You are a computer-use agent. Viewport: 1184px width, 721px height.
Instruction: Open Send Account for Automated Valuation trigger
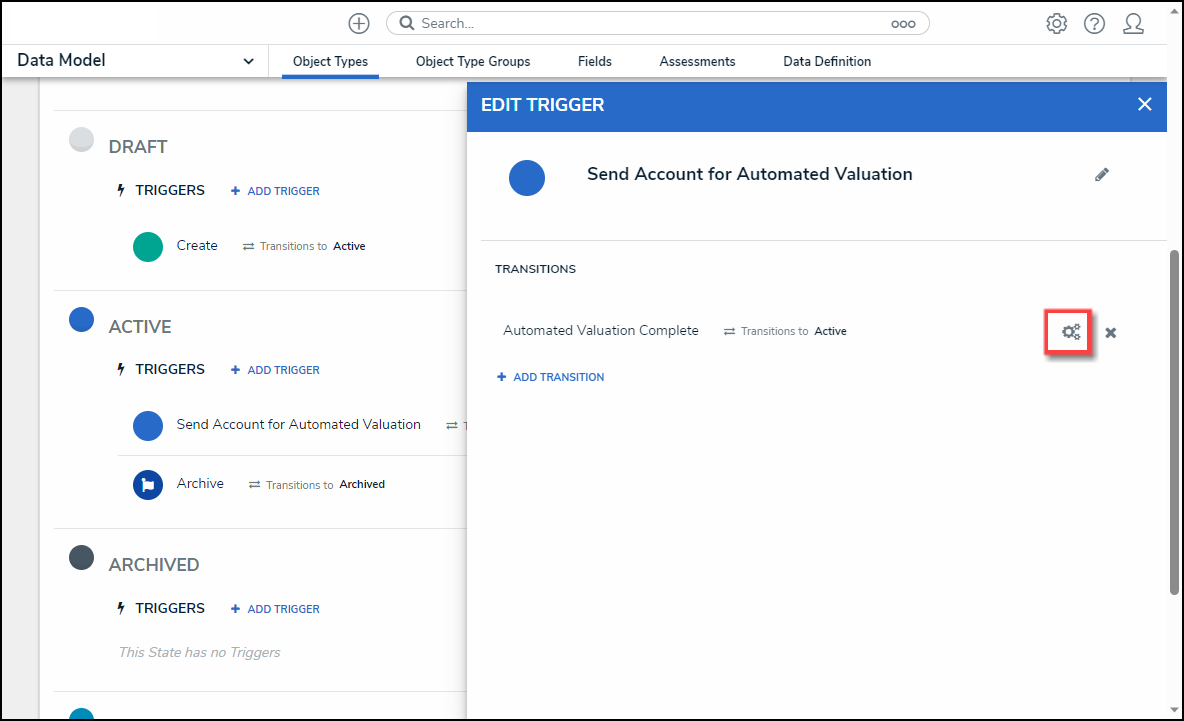298,425
